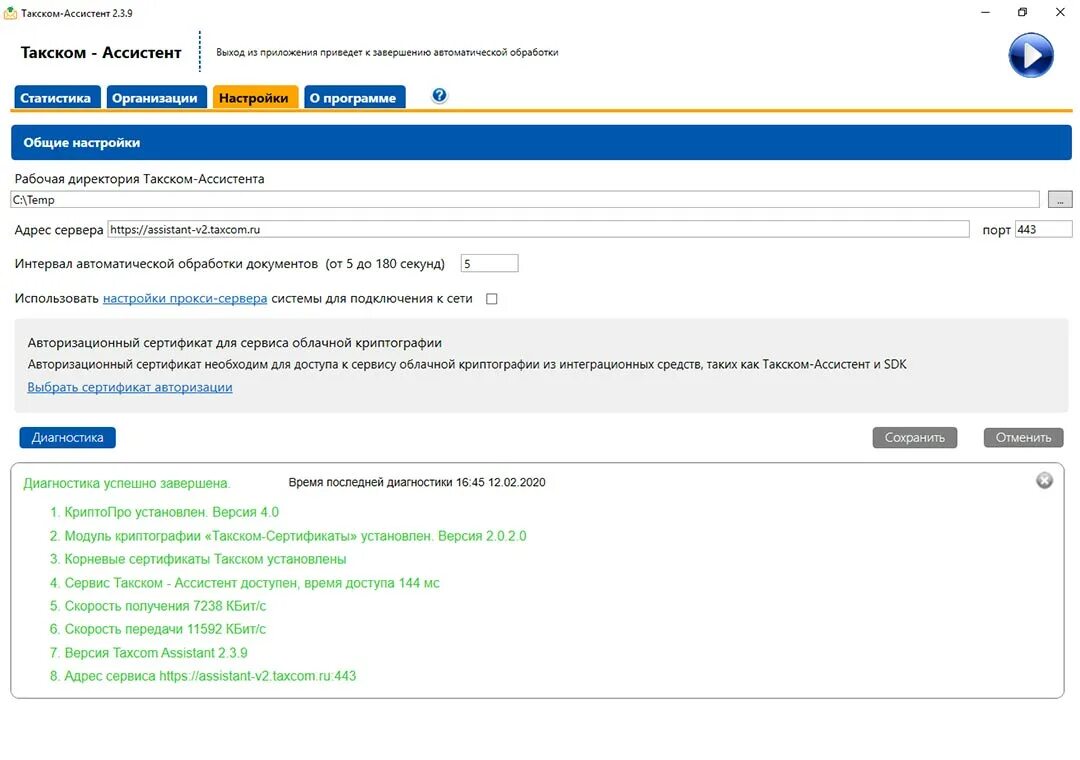Enable system proxy-server settings checkbox
Screen dimensions: 1080x760
491,298
